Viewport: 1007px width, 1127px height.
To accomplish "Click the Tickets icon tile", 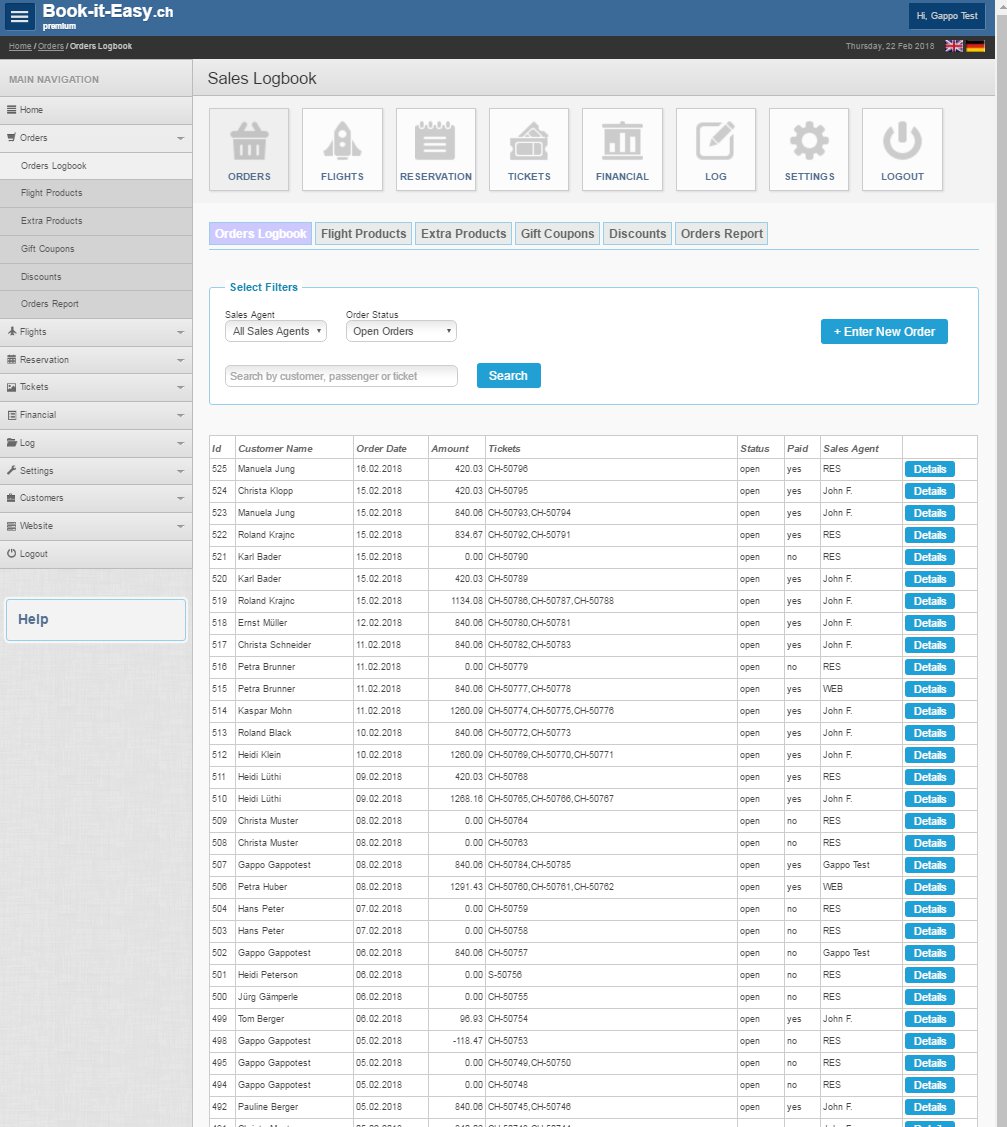I will pos(529,149).
